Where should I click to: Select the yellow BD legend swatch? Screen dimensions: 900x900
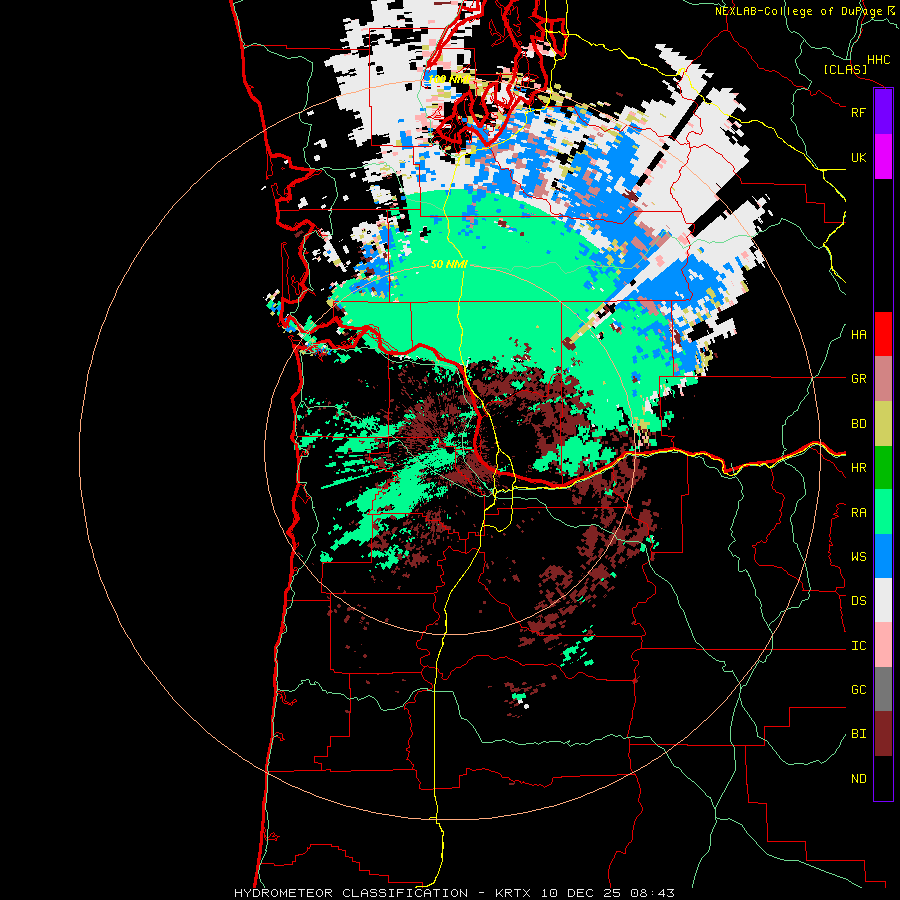[x=883, y=424]
